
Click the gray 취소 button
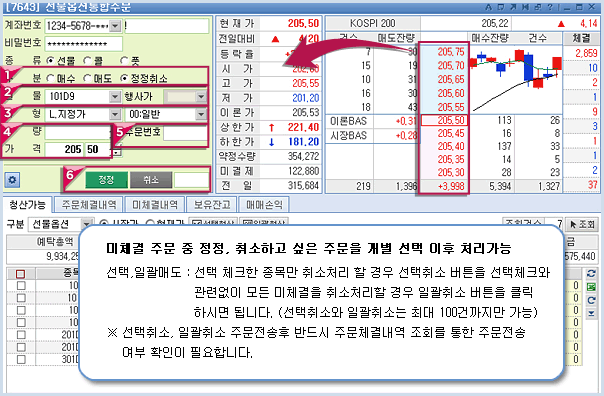[151, 180]
